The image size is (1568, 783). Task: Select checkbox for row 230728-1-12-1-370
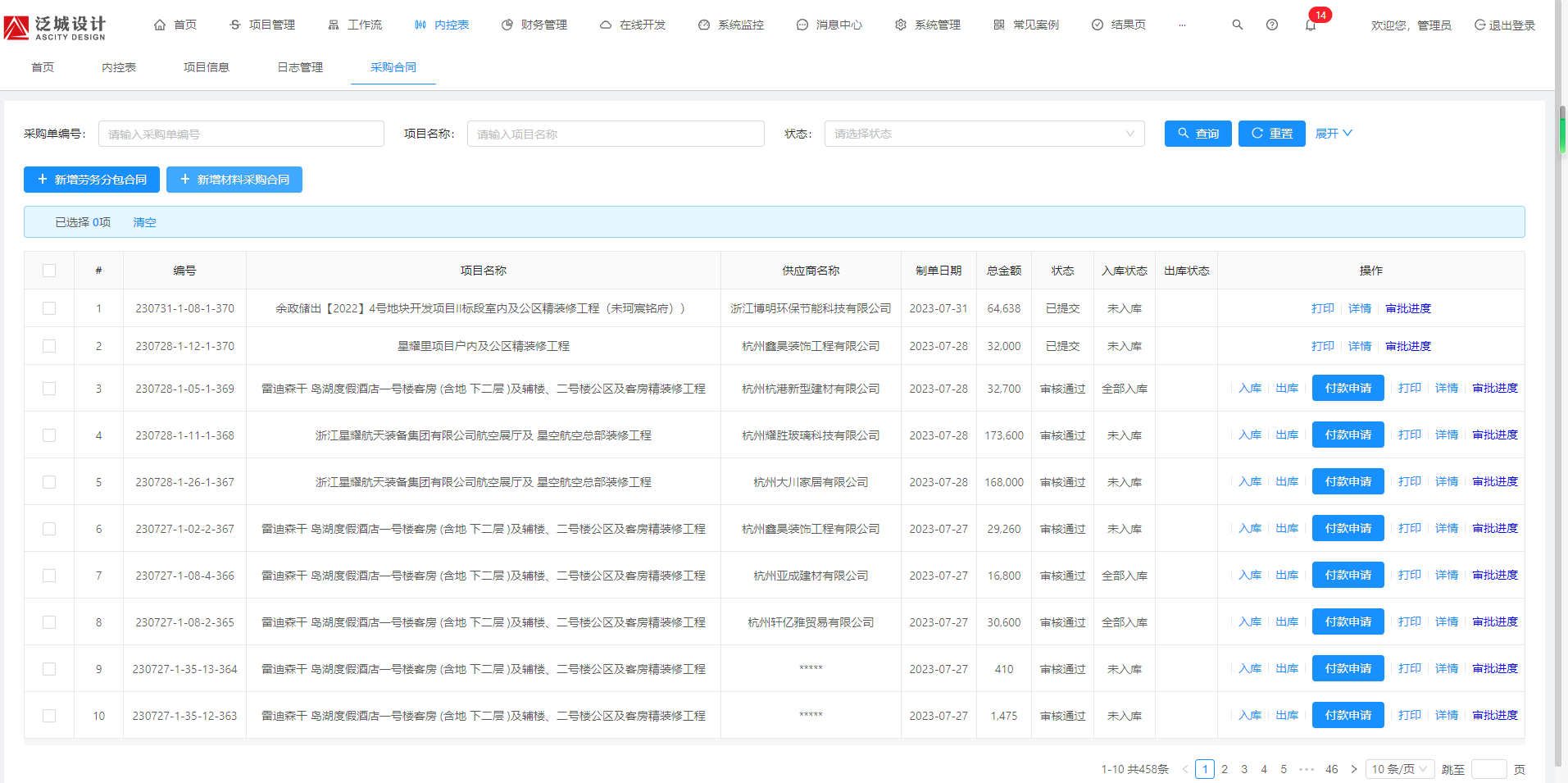pyautogui.click(x=49, y=346)
